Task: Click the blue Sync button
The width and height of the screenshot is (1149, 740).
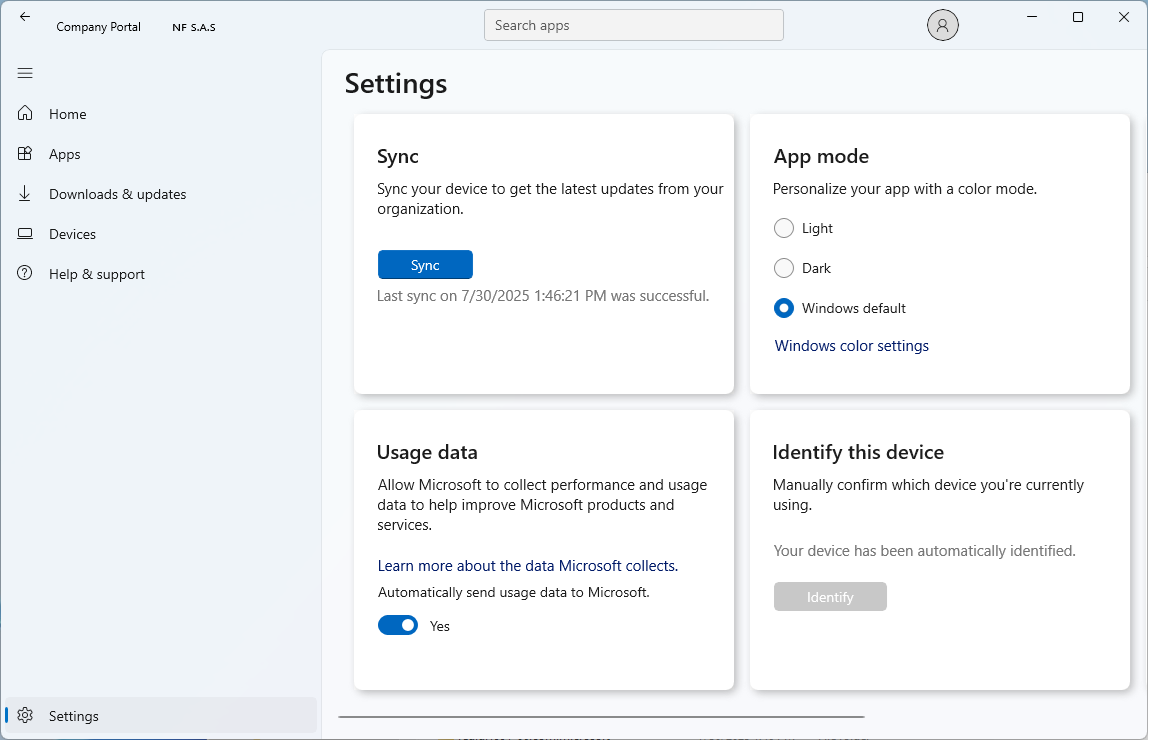Action: pos(425,264)
